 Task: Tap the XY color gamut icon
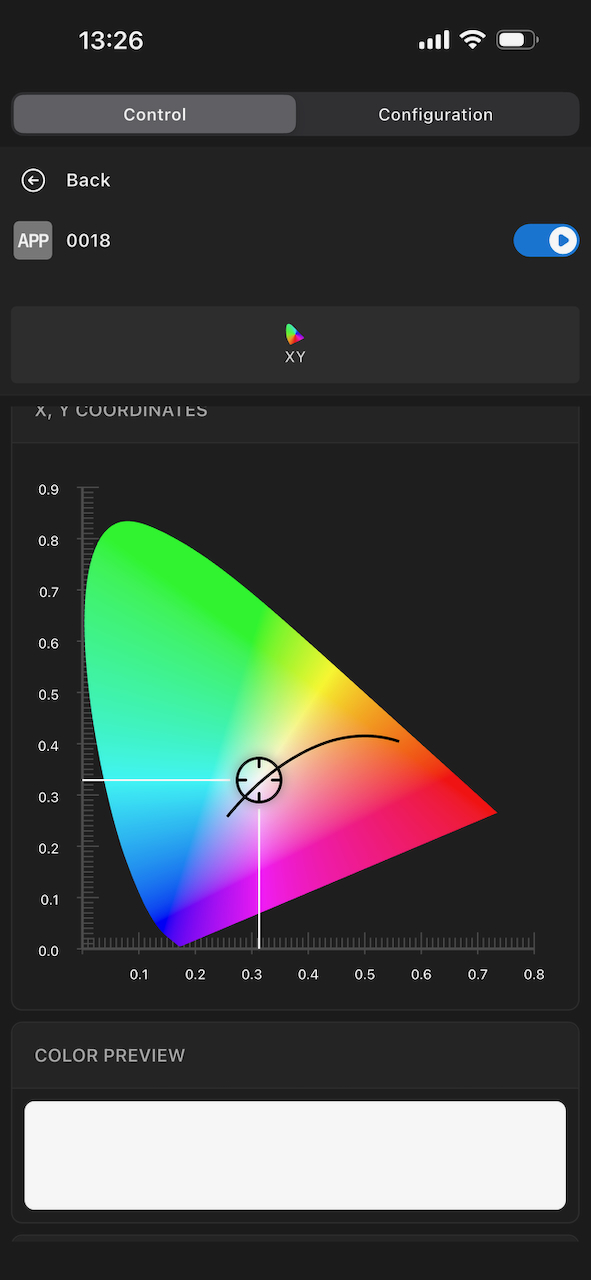294,334
